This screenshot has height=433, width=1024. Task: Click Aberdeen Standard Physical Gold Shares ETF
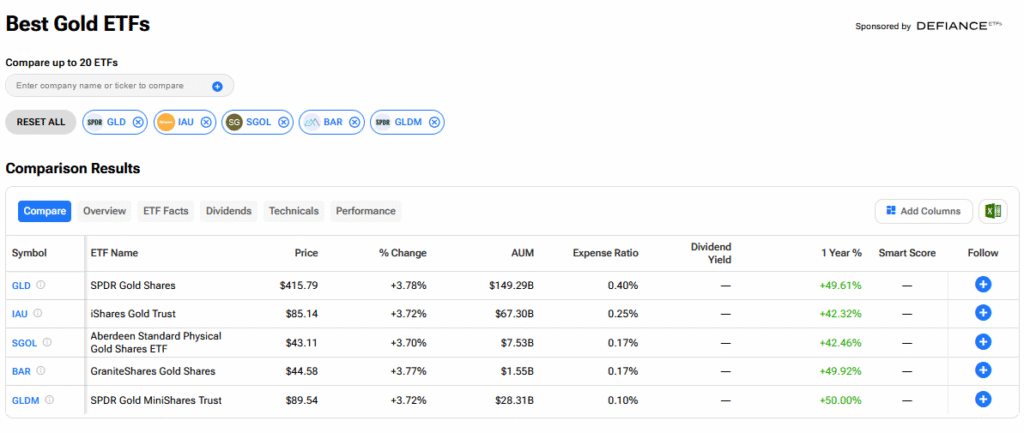coord(156,342)
